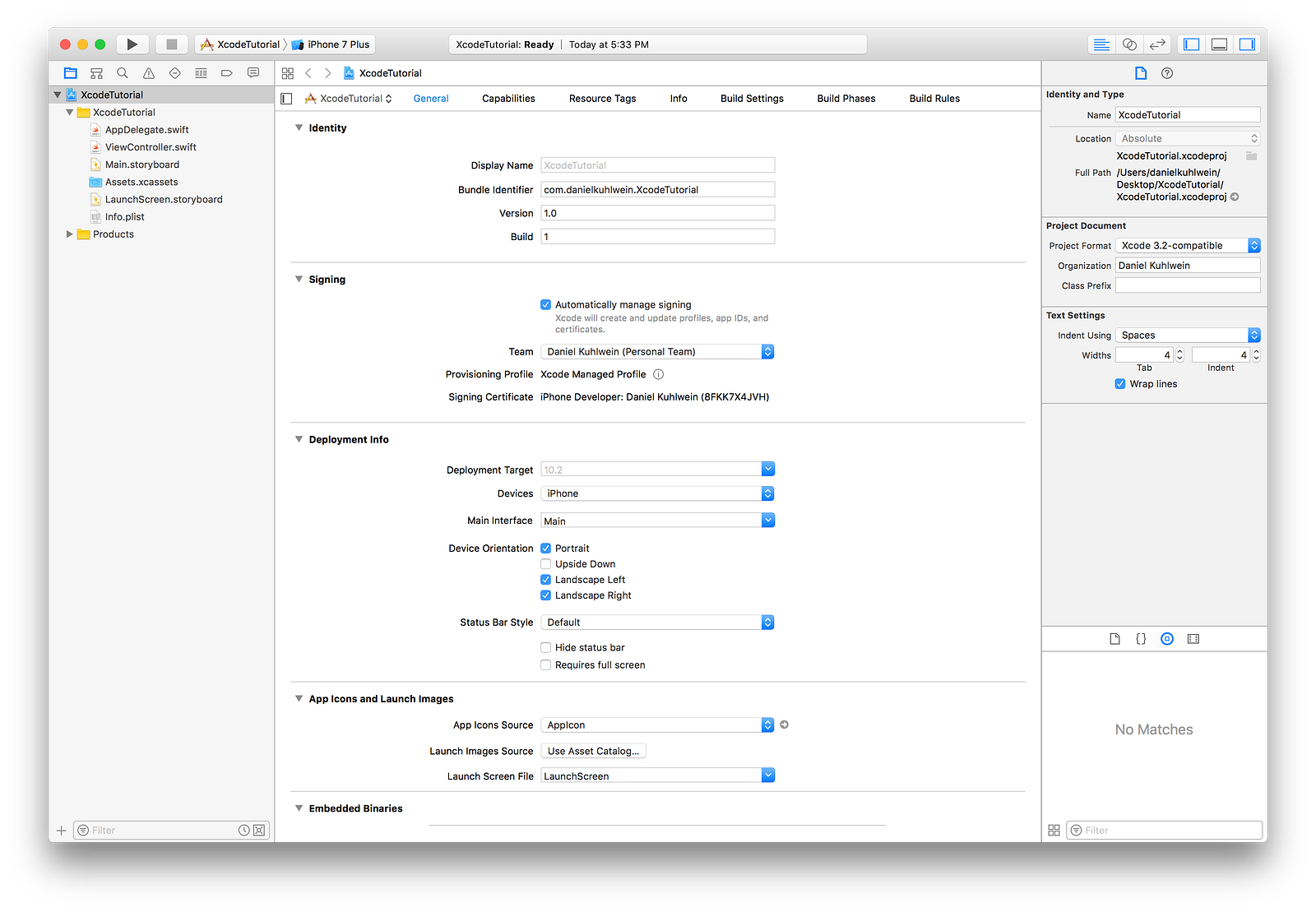Screen dimensions: 1316x912
Task: Switch to the Resource Tags tab
Action: click(602, 99)
